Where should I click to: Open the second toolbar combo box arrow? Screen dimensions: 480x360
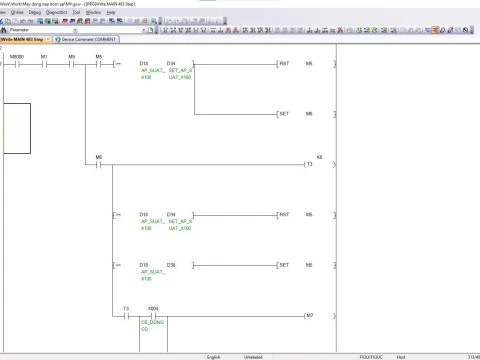coord(144,30)
